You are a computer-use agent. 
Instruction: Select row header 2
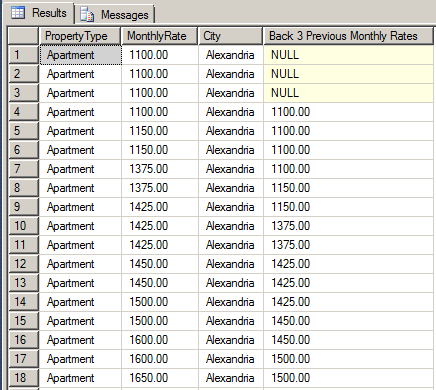[23, 74]
